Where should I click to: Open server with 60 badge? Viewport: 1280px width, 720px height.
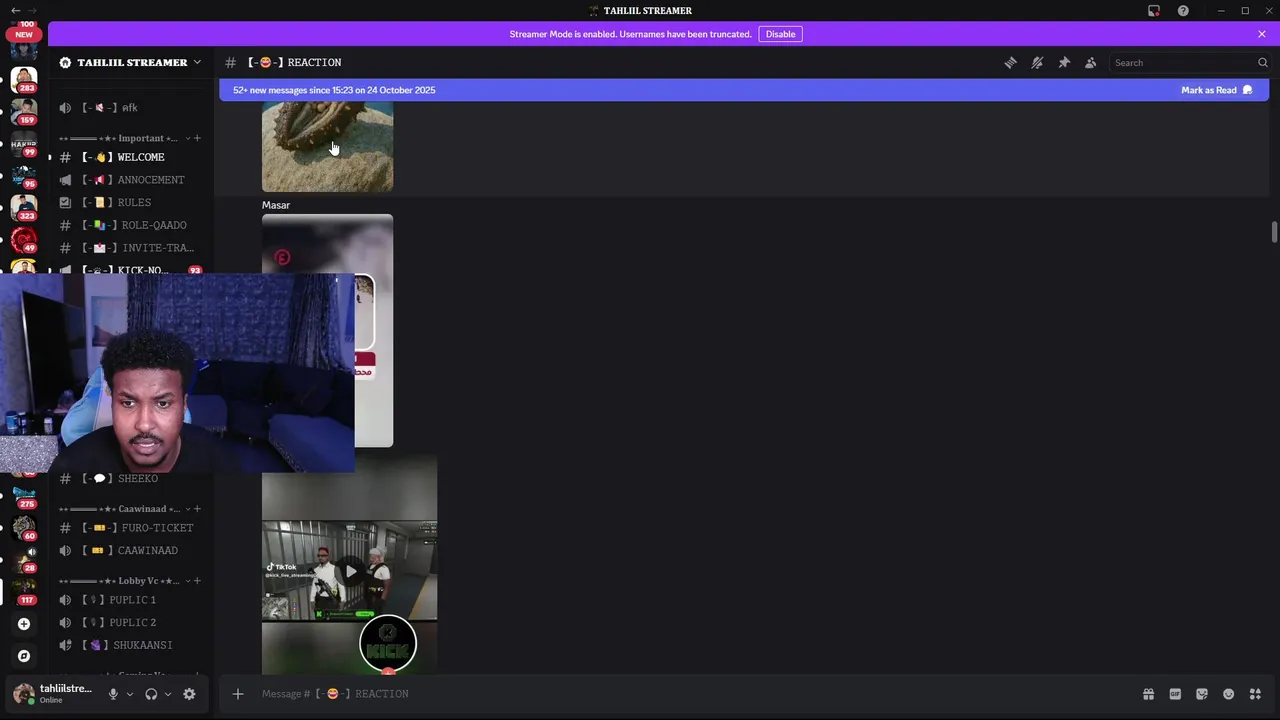(x=24, y=527)
